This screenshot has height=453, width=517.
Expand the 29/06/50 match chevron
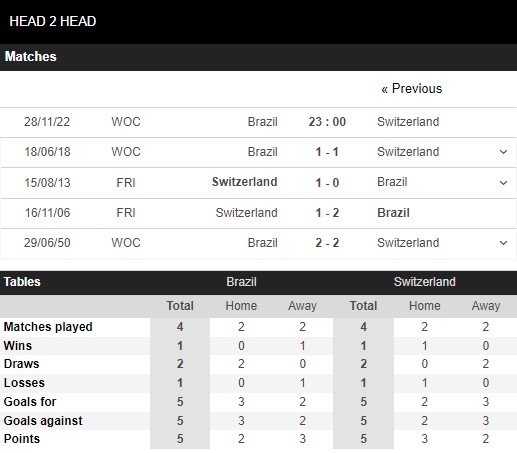[x=503, y=243]
